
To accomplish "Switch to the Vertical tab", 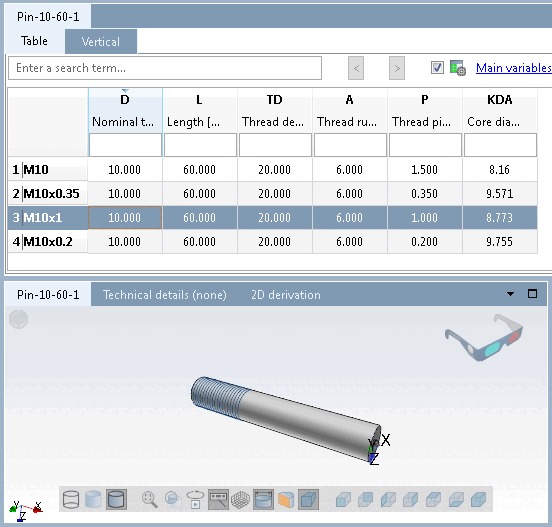I will tap(101, 42).
